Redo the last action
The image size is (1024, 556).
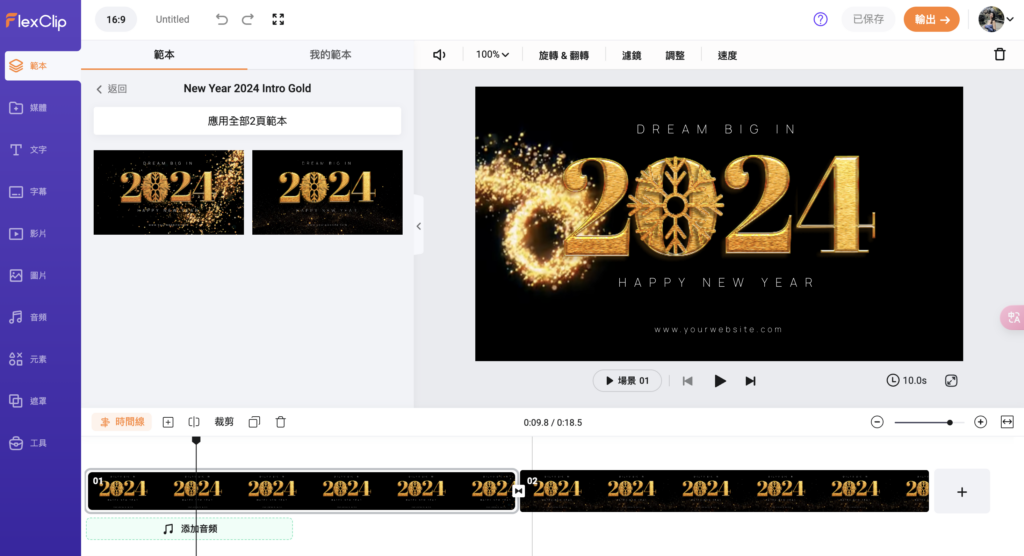click(x=248, y=20)
